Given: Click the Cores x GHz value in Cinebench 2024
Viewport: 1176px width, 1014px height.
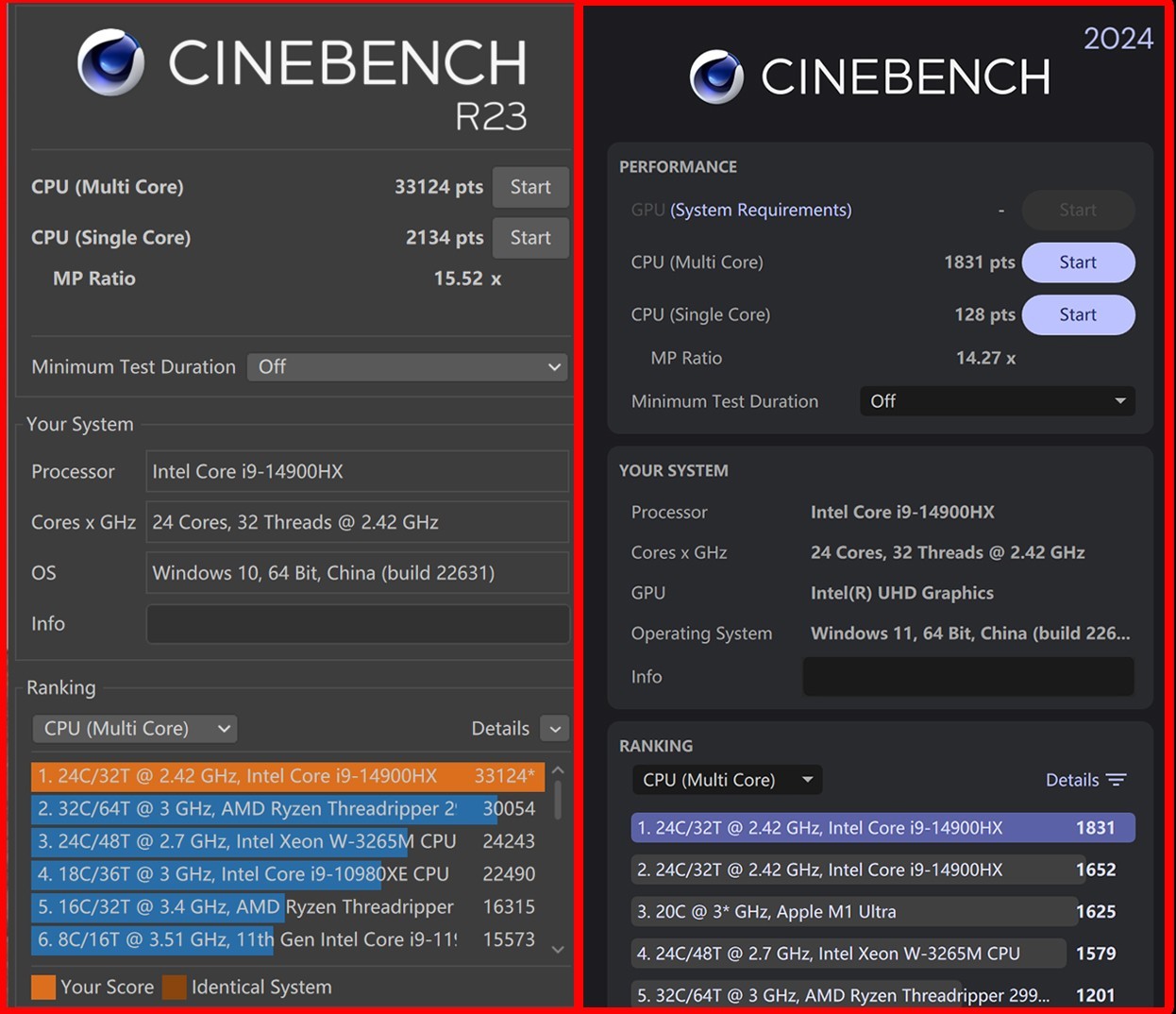Looking at the screenshot, I should (x=948, y=552).
